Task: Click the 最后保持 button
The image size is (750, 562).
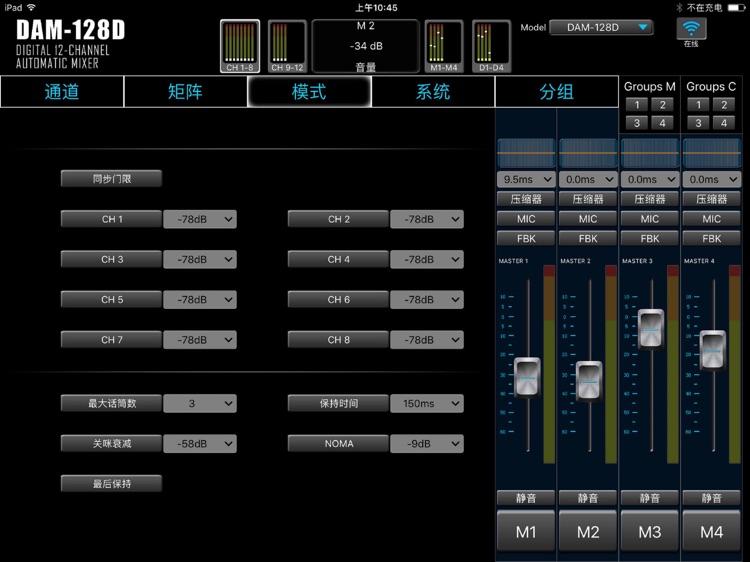Action: (x=111, y=484)
